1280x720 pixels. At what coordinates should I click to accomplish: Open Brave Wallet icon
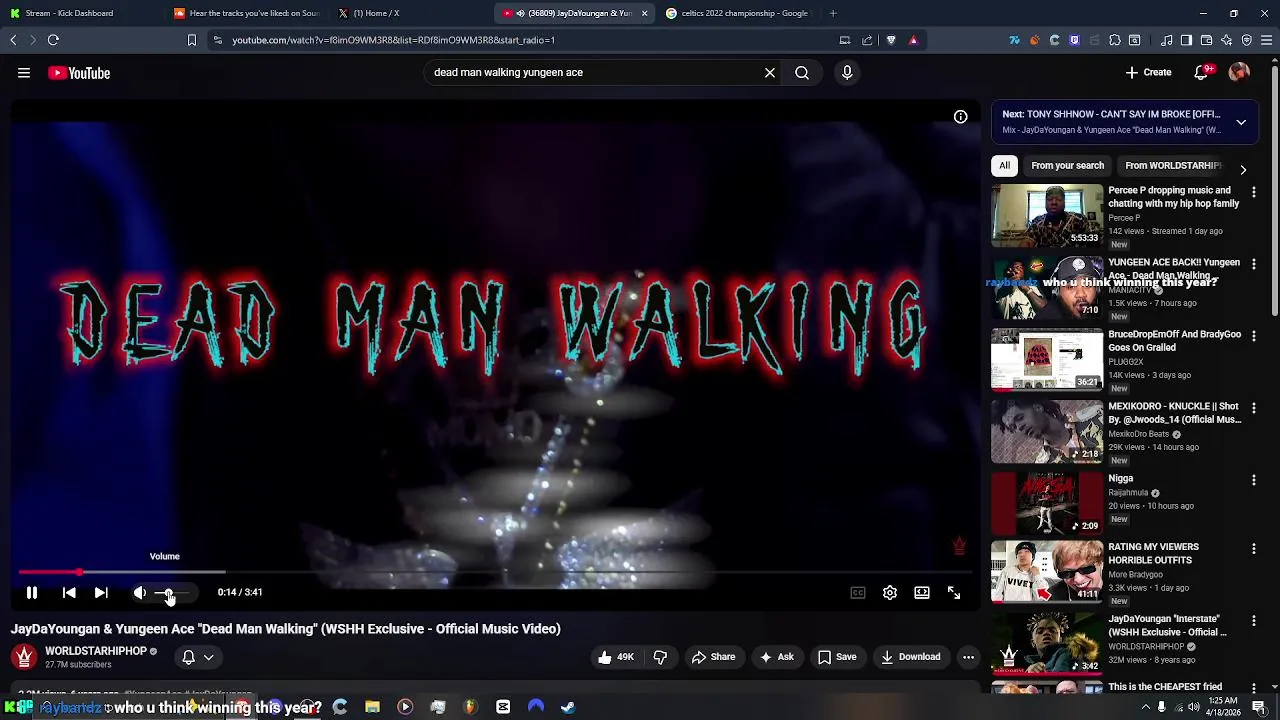click(1206, 40)
